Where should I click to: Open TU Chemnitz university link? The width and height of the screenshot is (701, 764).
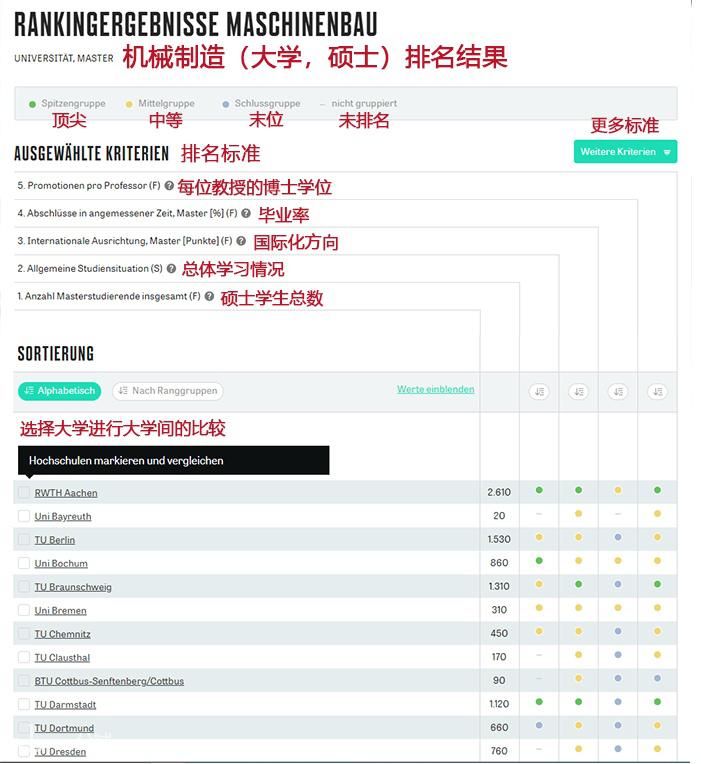[x=62, y=634]
